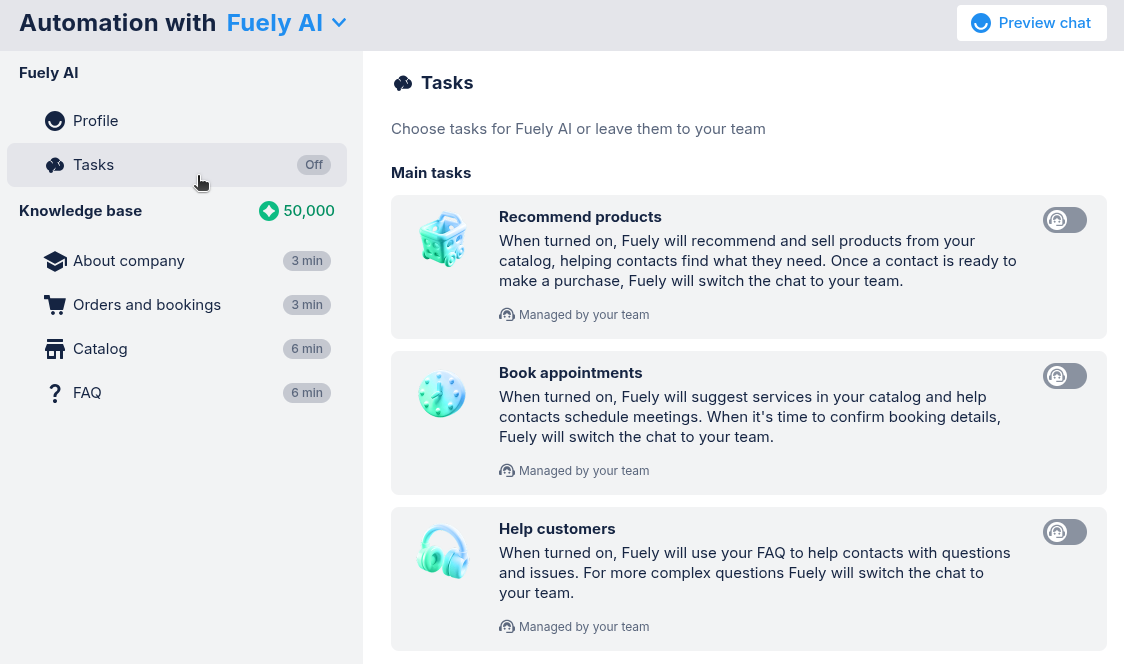Click the 50,000 credits counter

coord(309,211)
